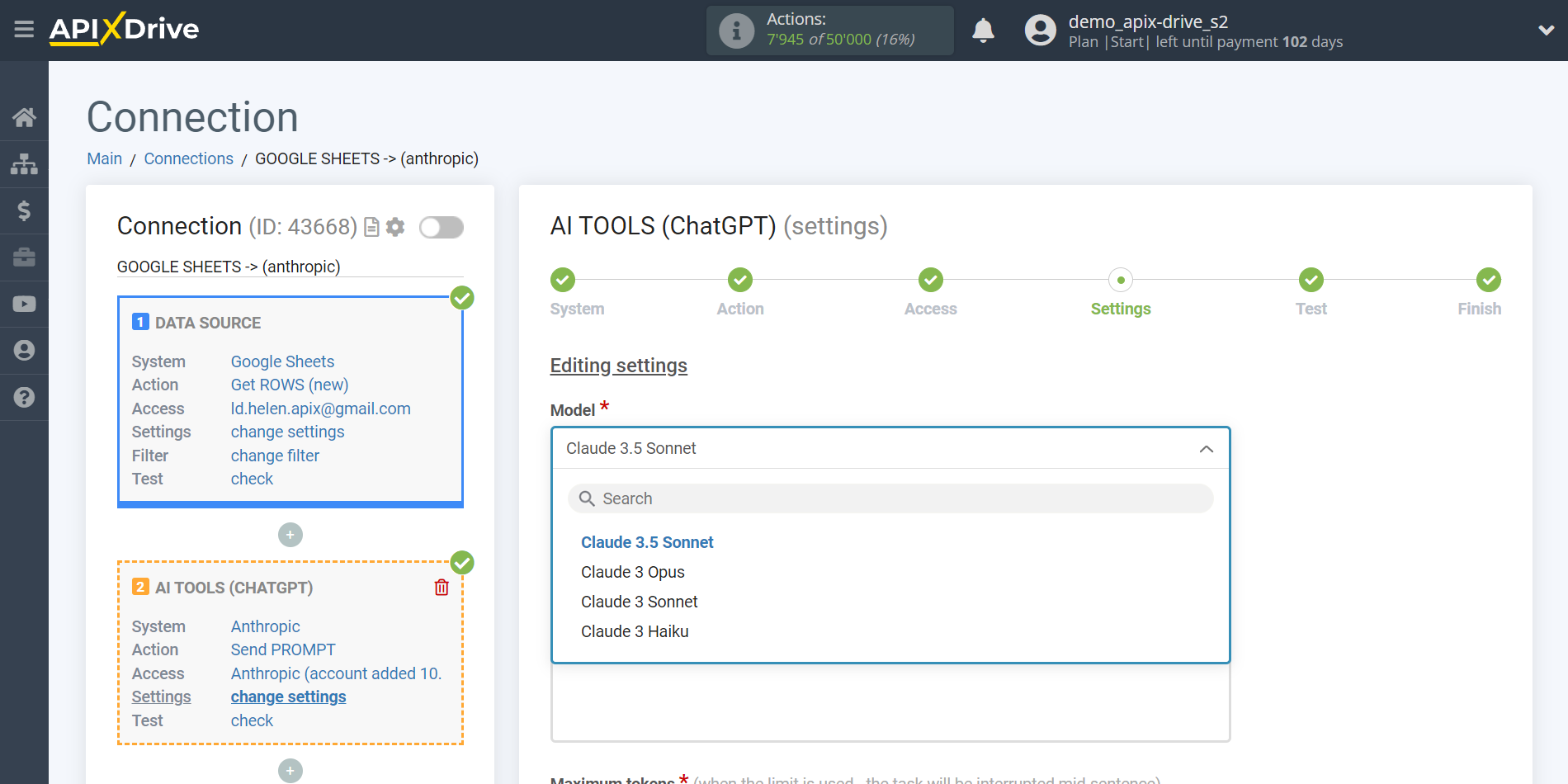This screenshot has width=1568, height=784.
Task: Click change filter link
Action: point(275,456)
